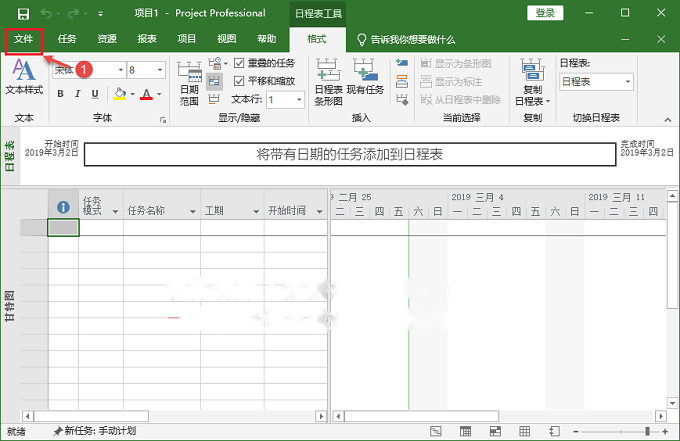Undo the last action in the title bar
Viewport: 680px width, 441px height.
pos(46,13)
